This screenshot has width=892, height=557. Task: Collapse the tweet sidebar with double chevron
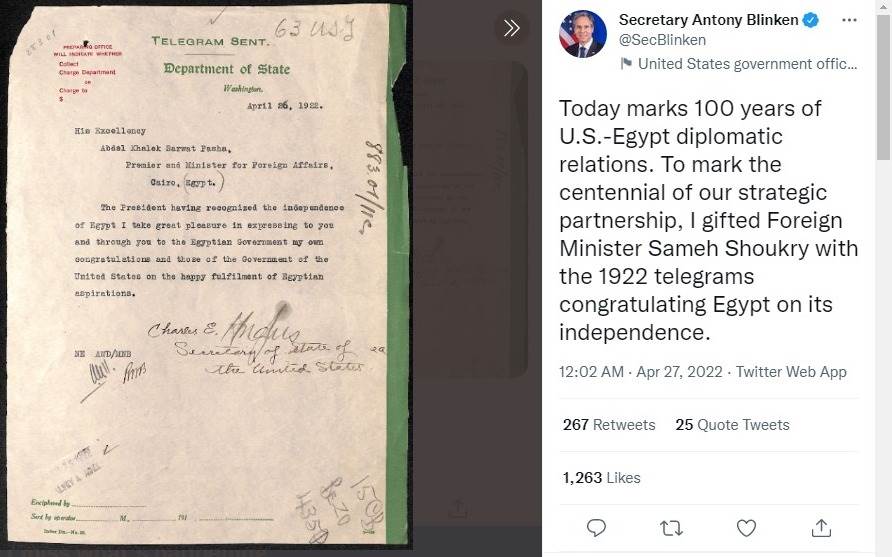[511, 28]
